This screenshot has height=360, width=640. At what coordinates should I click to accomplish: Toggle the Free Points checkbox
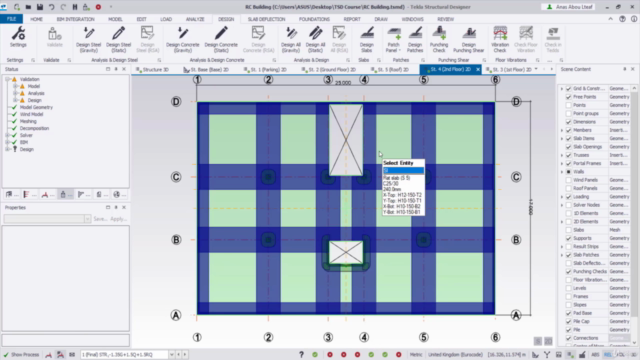pos(568,97)
